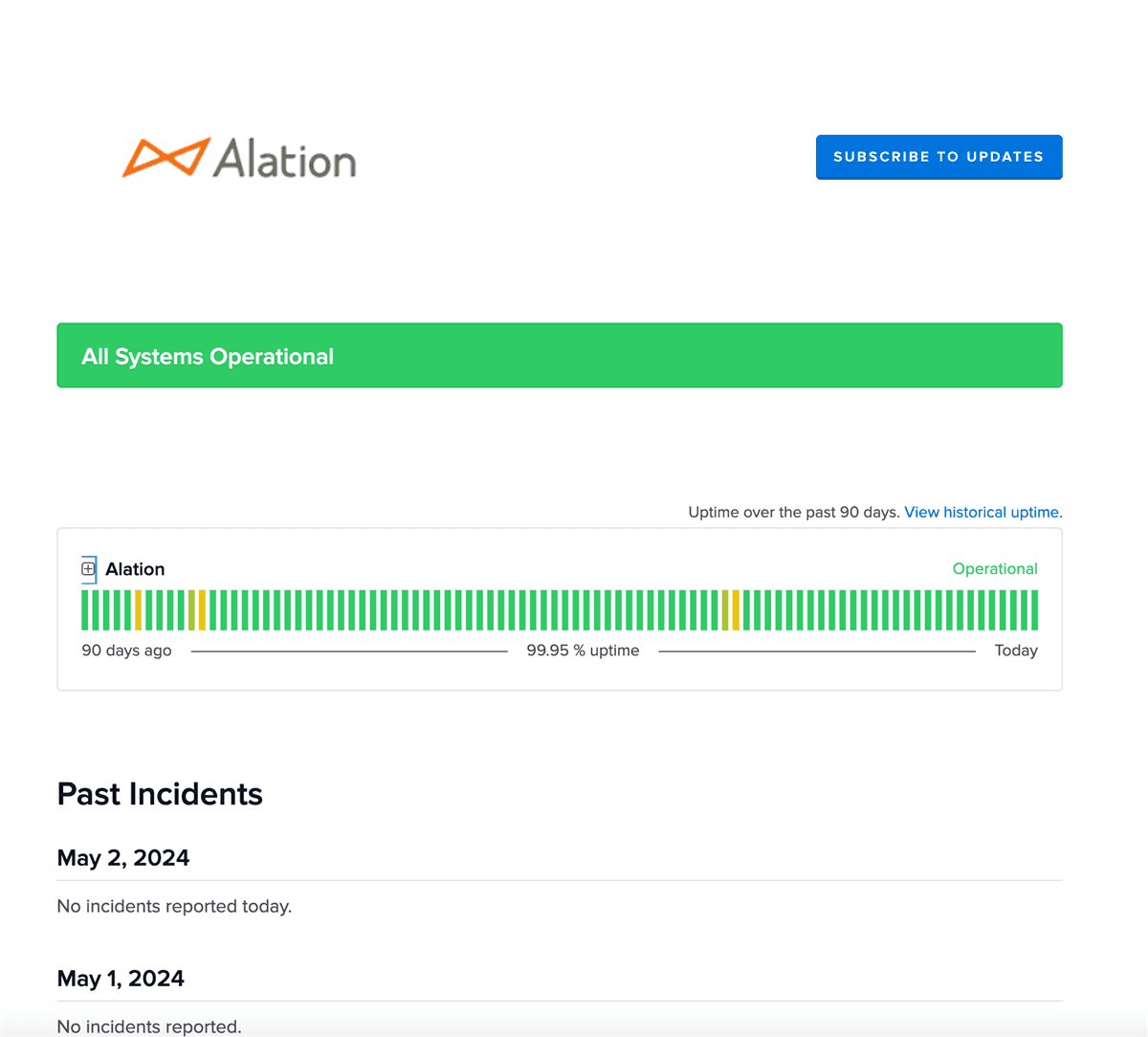Click the green Operational status label
The width and height of the screenshot is (1148, 1037).
click(995, 568)
